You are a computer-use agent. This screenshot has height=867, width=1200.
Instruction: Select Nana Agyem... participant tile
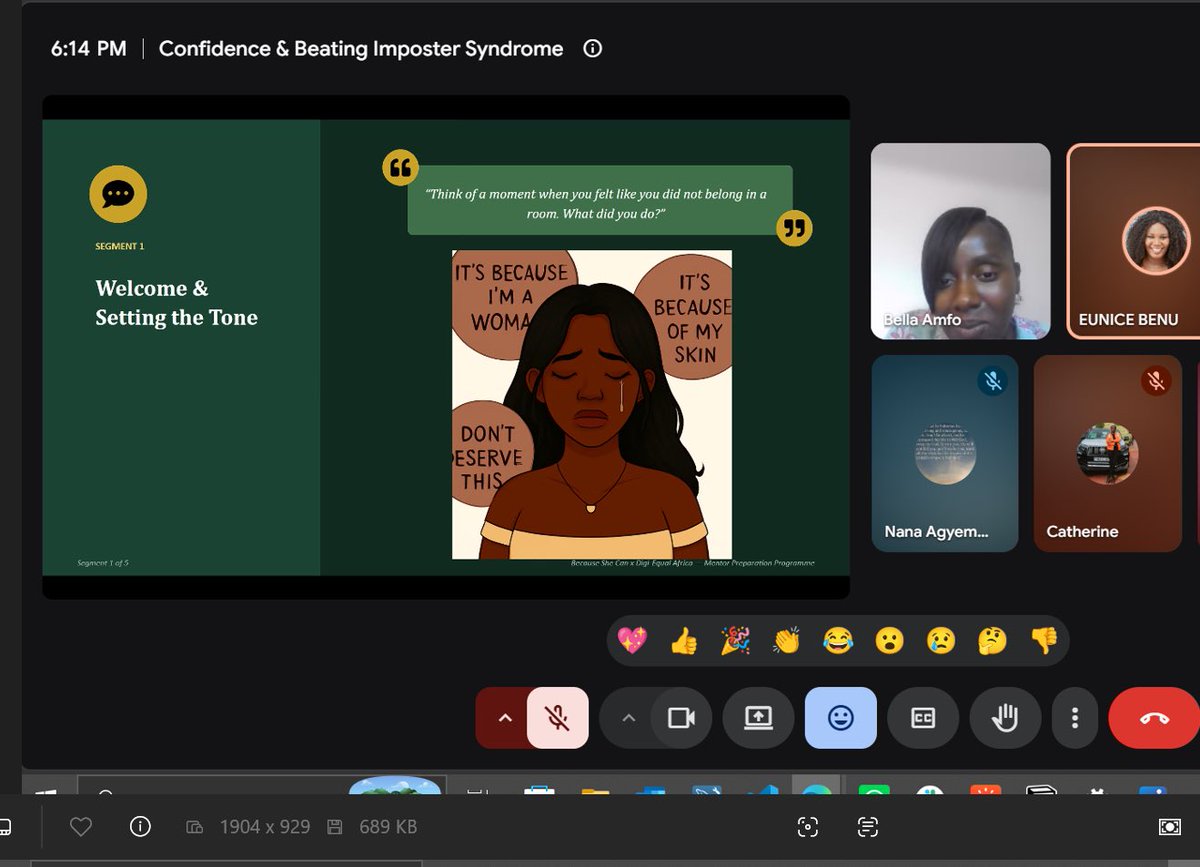pyautogui.click(x=945, y=453)
